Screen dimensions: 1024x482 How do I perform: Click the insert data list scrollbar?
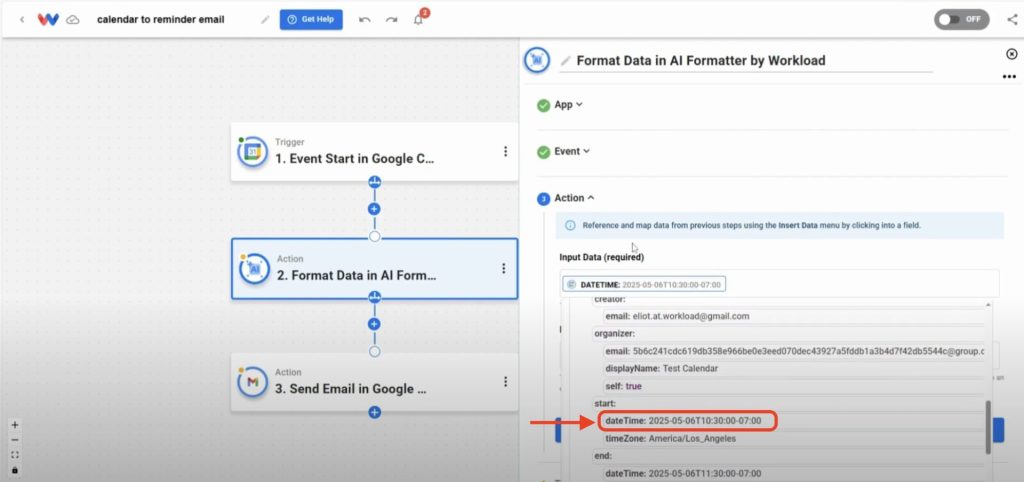pyautogui.click(x=989, y=426)
